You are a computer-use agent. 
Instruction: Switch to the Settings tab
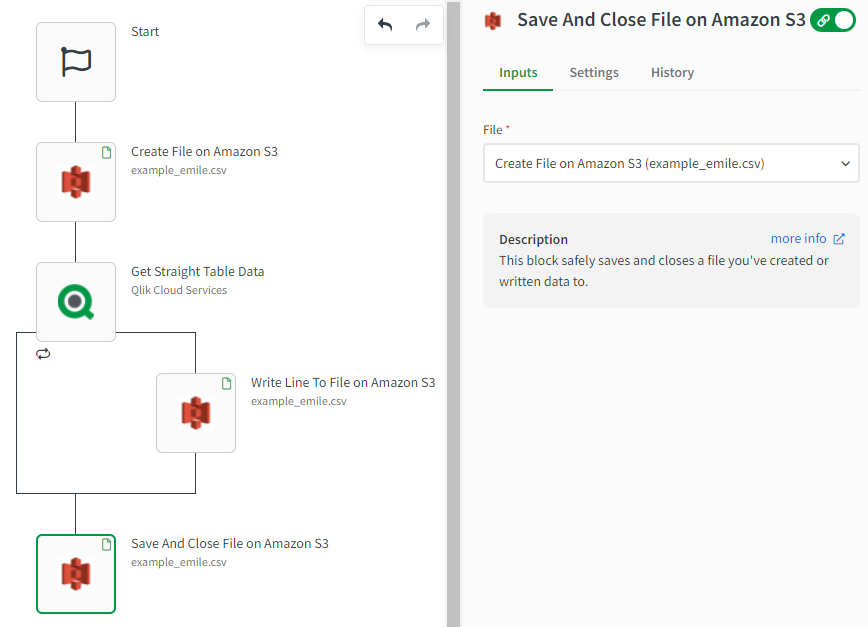coord(594,73)
